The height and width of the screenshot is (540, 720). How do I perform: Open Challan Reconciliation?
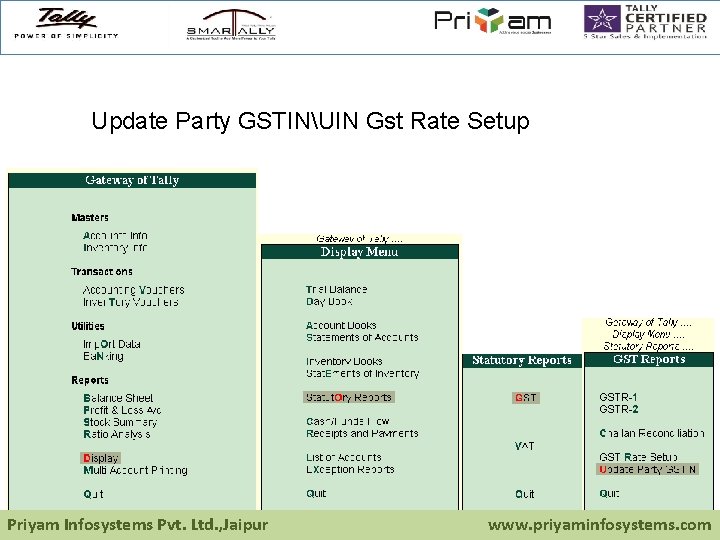[x=652, y=433]
